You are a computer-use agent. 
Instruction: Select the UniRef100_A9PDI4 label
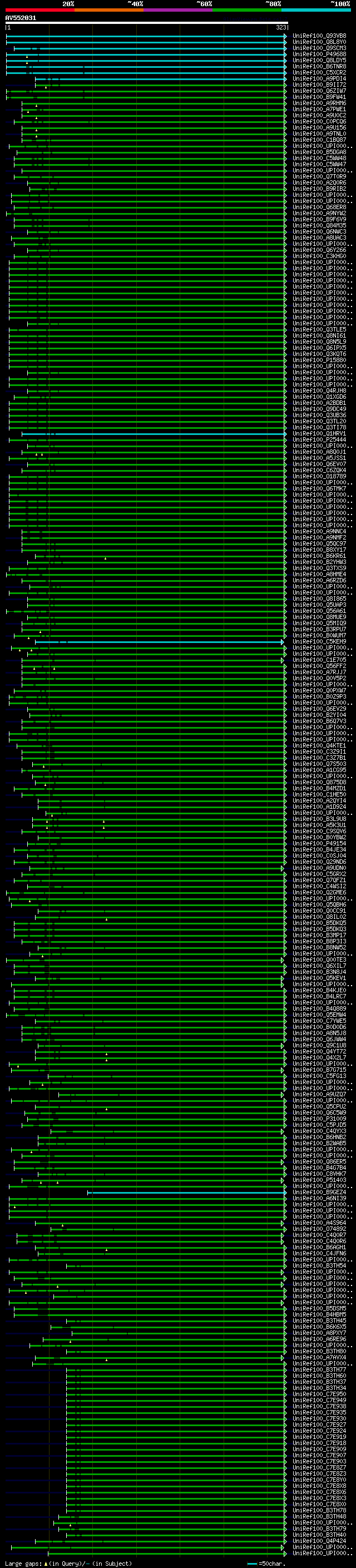pos(319,78)
